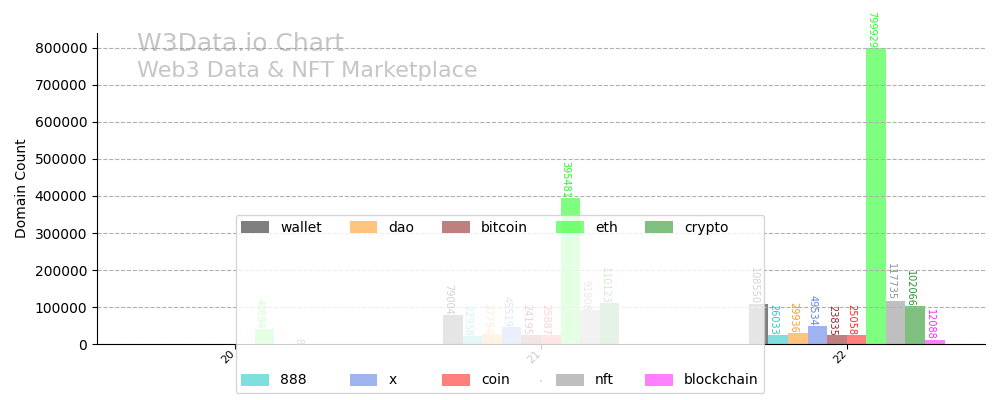Select the magenta blockchain bar labeled 12088

pos(935,342)
